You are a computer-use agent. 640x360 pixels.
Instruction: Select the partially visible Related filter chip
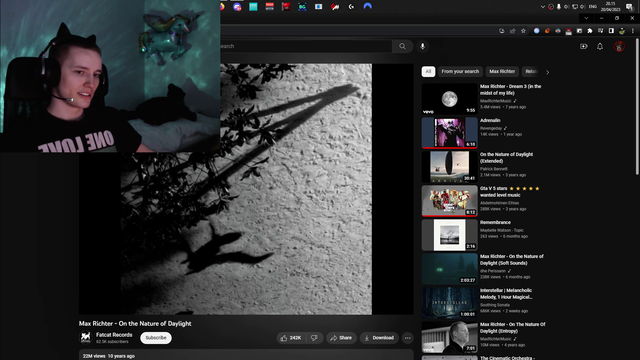pyautogui.click(x=531, y=71)
